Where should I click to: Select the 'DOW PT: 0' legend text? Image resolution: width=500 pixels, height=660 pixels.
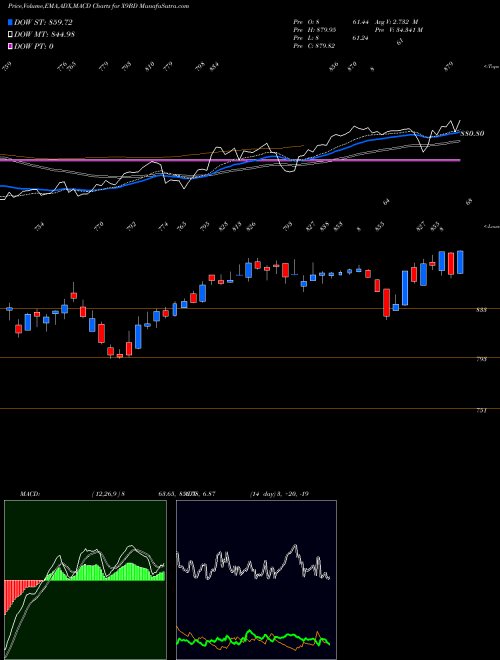(x=34, y=46)
